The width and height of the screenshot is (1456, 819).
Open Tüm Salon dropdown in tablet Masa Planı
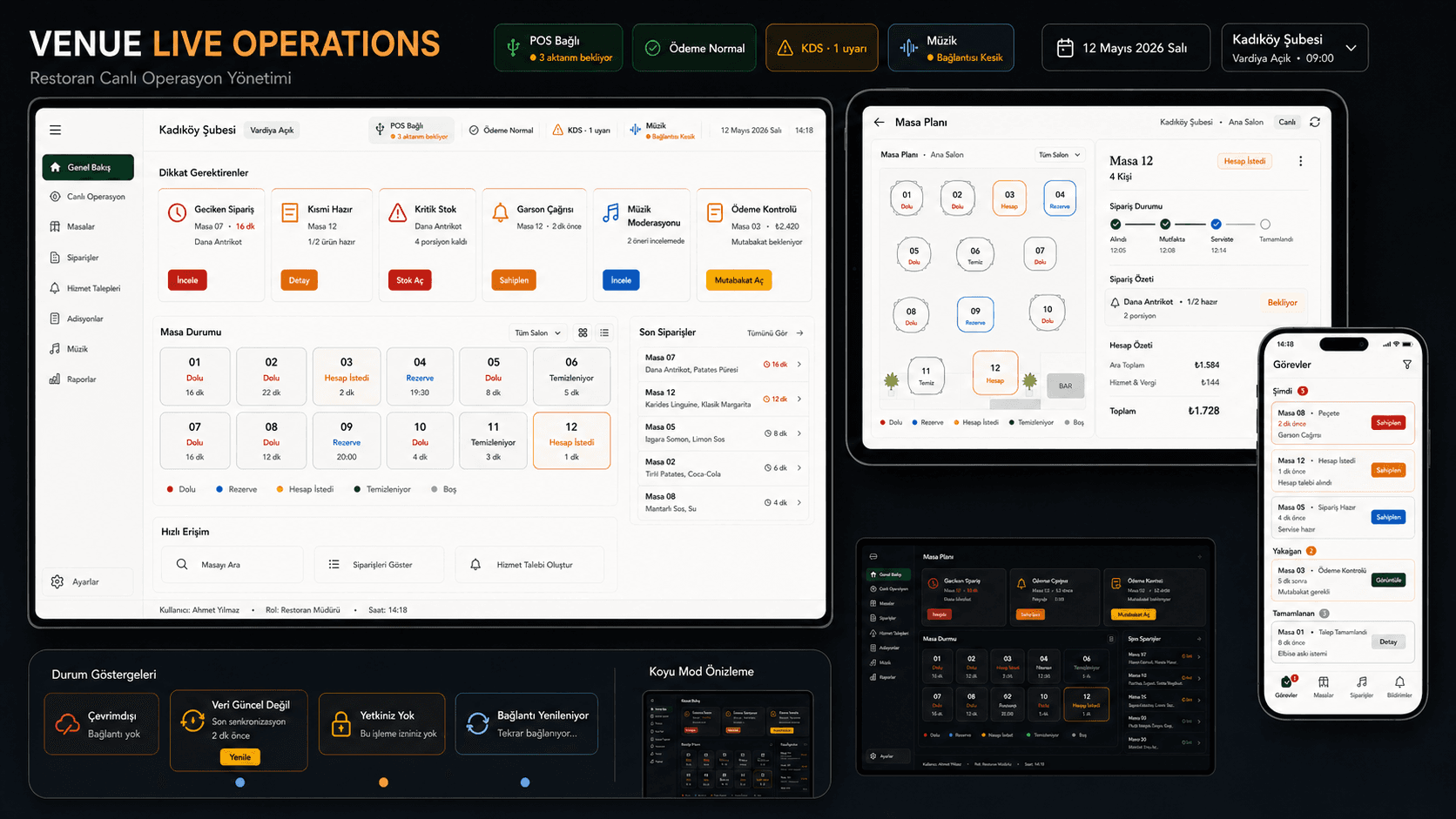(1059, 155)
